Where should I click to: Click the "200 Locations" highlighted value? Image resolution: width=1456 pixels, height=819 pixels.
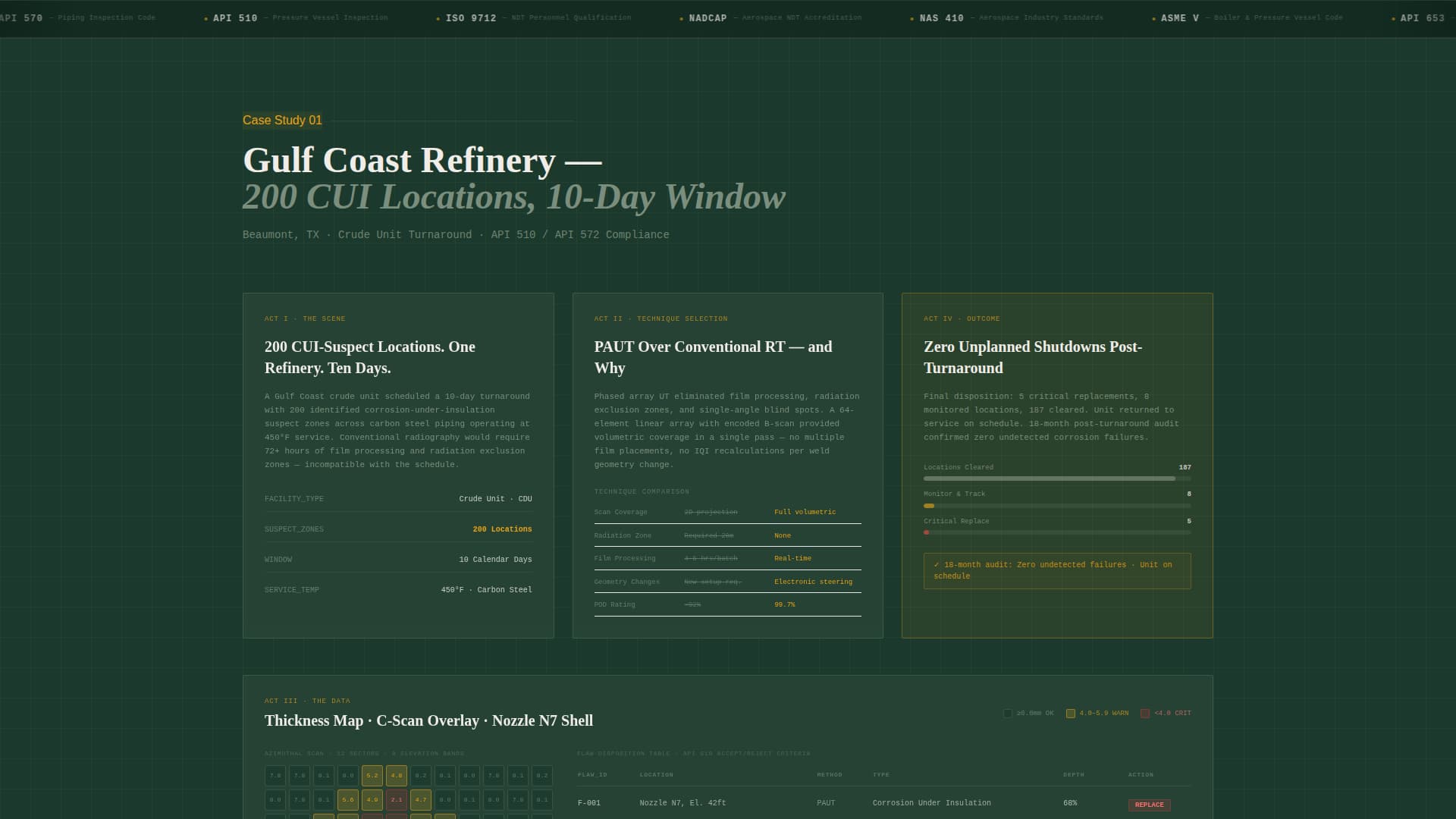point(502,529)
